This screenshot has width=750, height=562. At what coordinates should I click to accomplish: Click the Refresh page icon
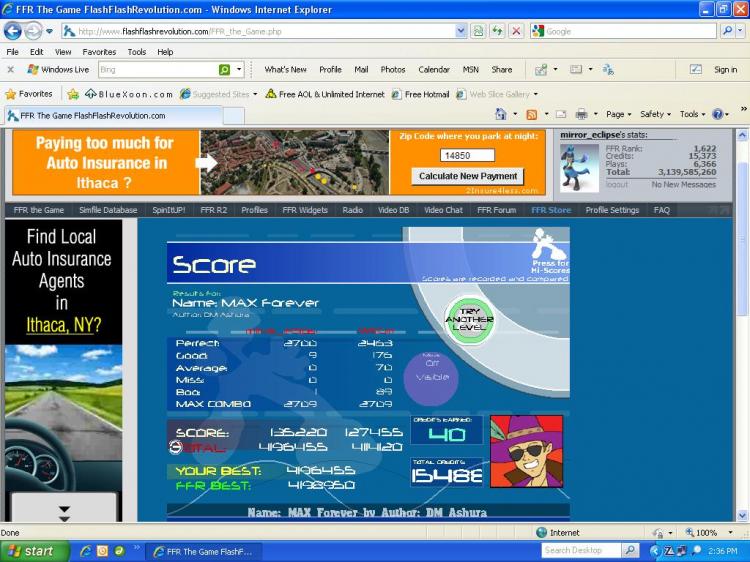coord(497,32)
